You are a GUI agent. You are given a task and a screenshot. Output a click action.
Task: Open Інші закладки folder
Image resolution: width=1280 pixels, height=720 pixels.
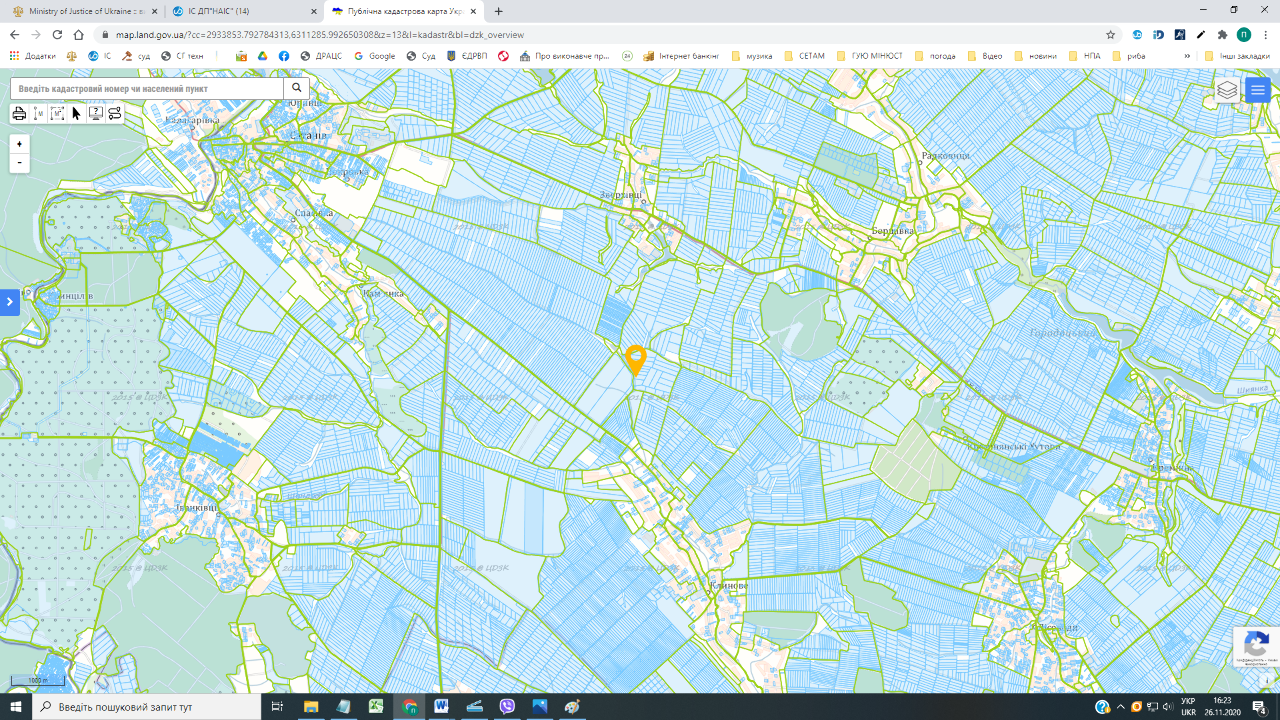point(1237,56)
